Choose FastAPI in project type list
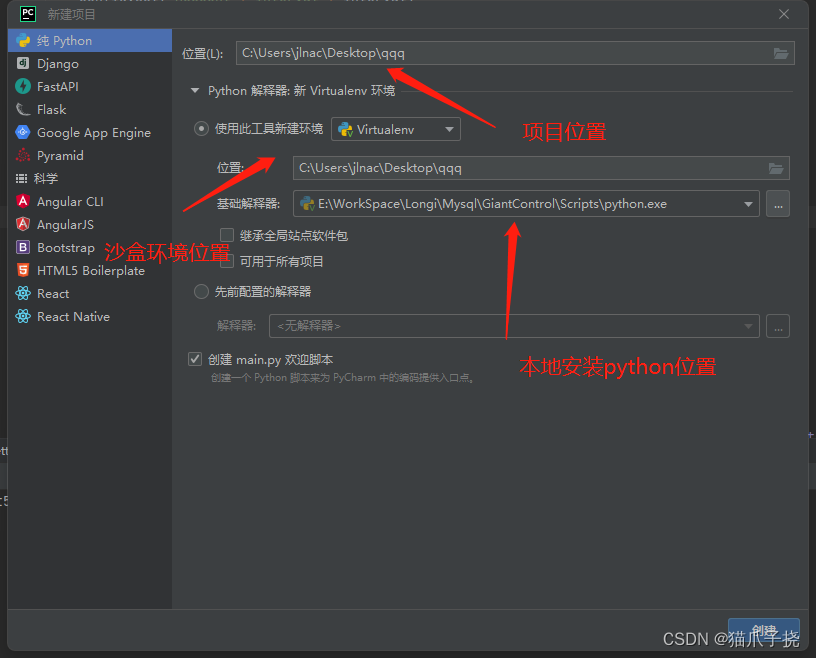 tap(58, 86)
